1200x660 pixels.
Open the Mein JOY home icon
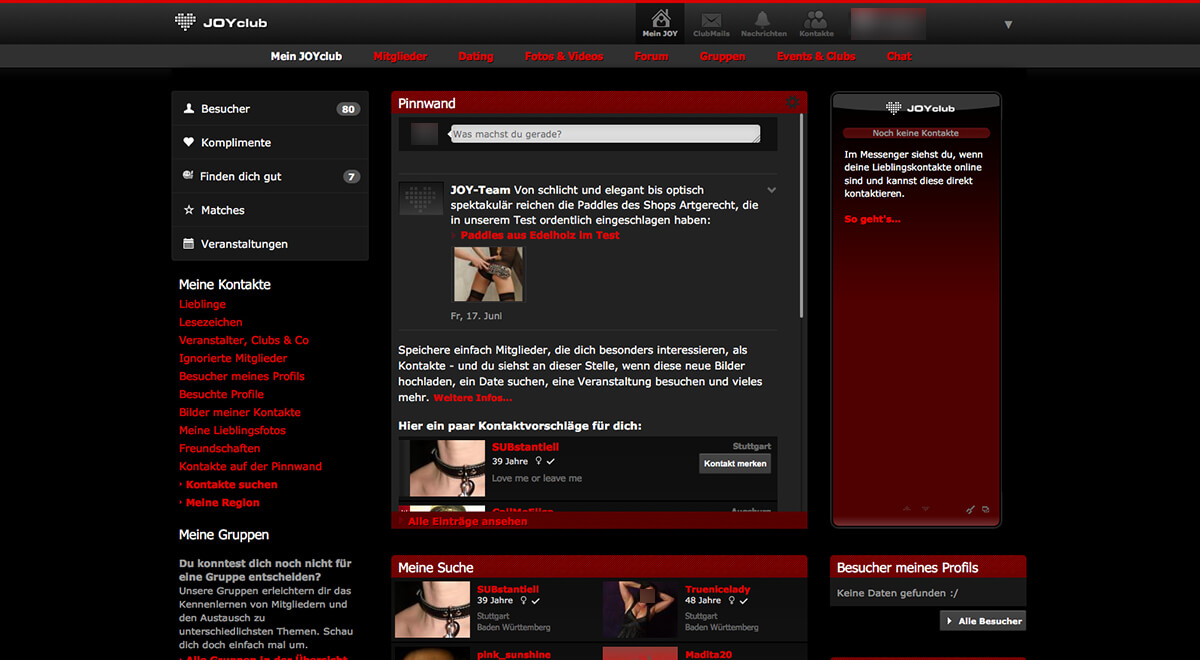660,23
